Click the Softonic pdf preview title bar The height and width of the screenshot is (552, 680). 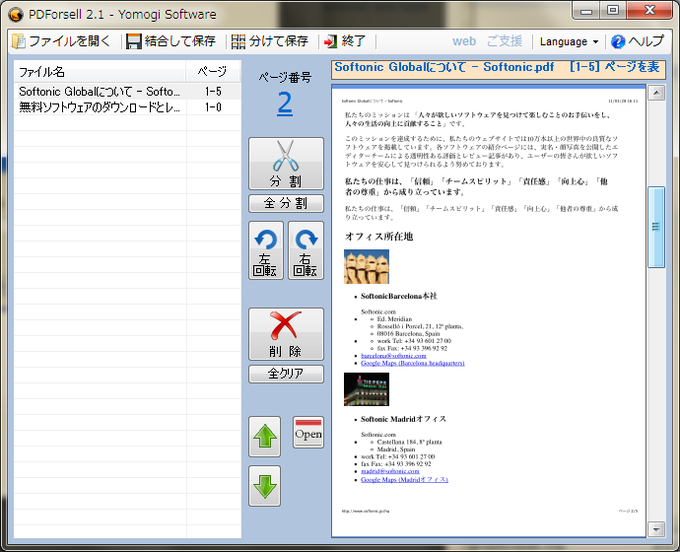point(498,69)
